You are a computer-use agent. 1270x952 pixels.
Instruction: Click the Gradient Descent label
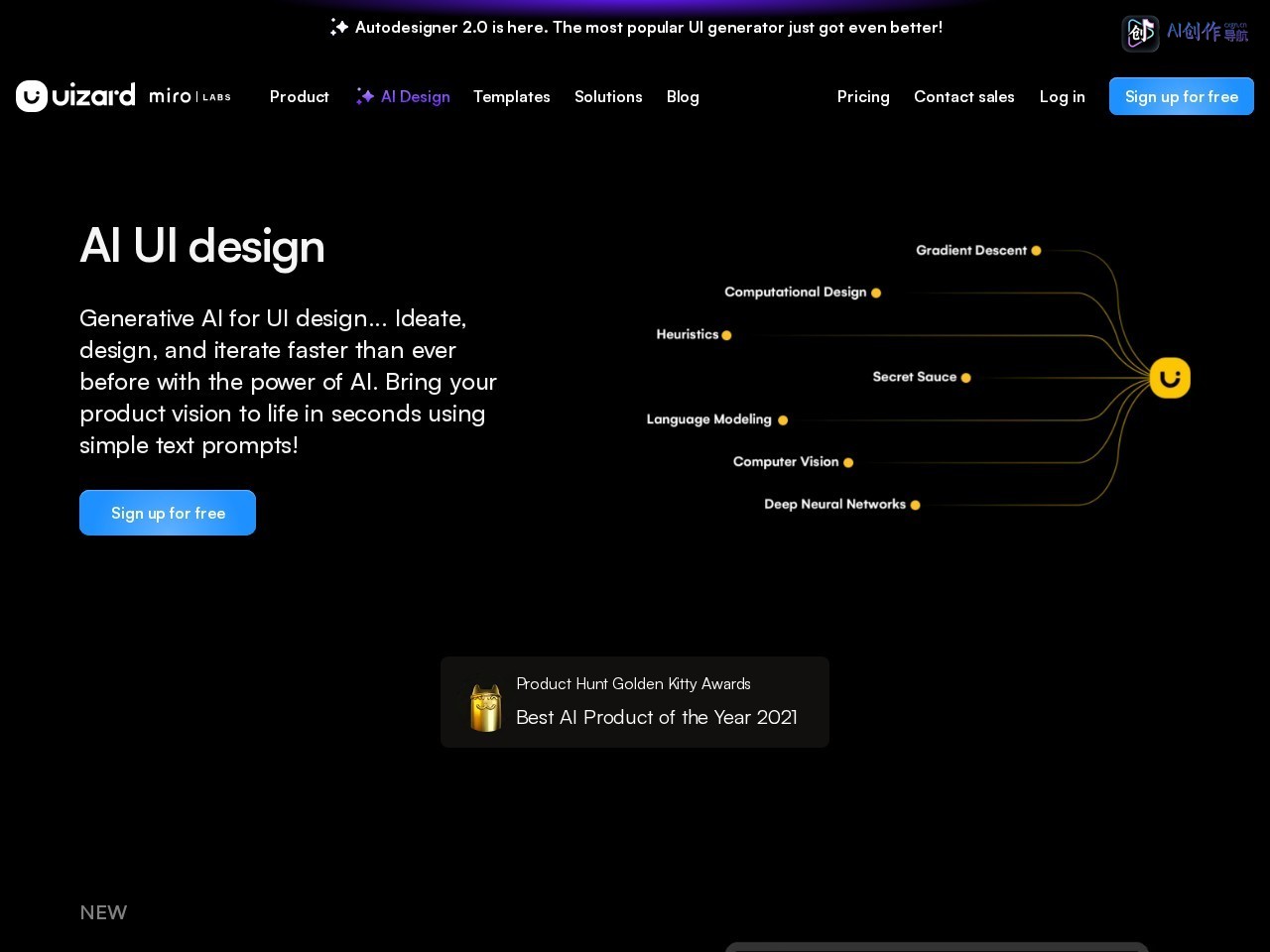coord(971,250)
